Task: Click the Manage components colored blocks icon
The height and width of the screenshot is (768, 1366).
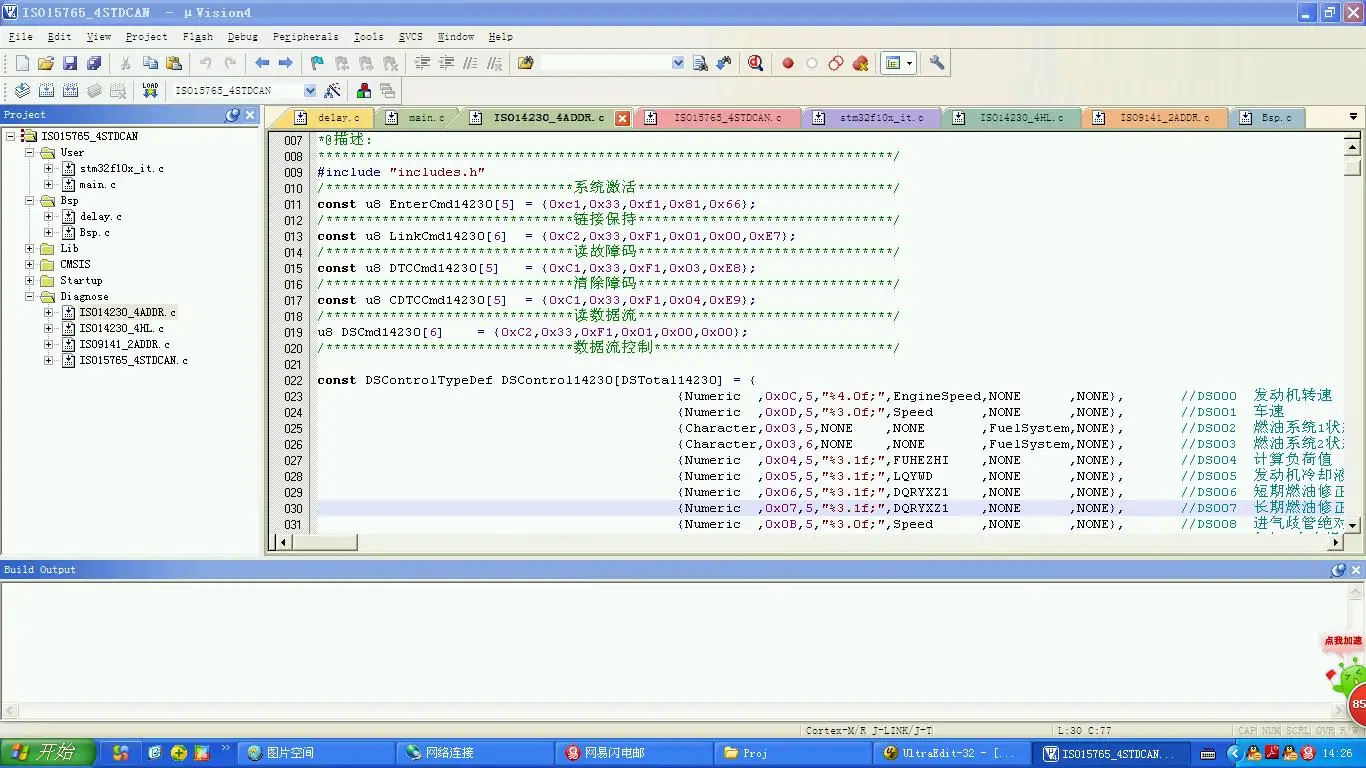Action: pyautogui.click(x=364, y=90)
